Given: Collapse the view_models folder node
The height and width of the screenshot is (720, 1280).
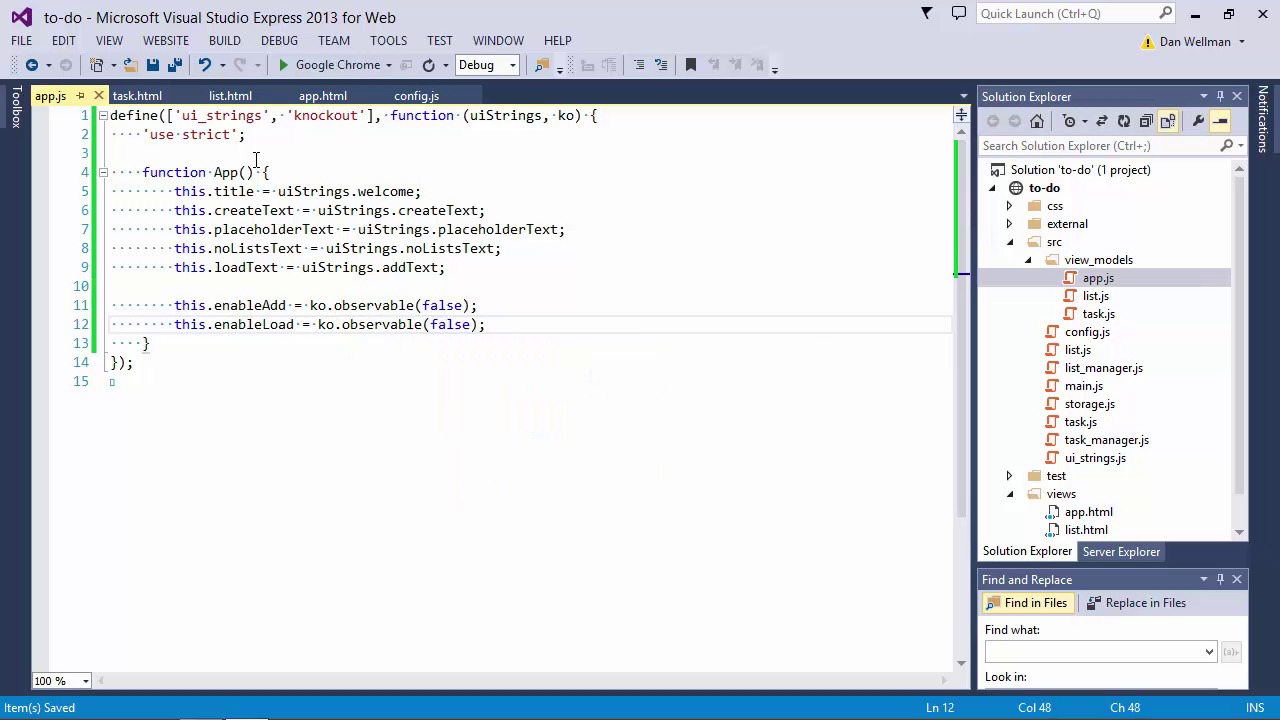Looking at the screenshot, I should [x=1028, y=260].
